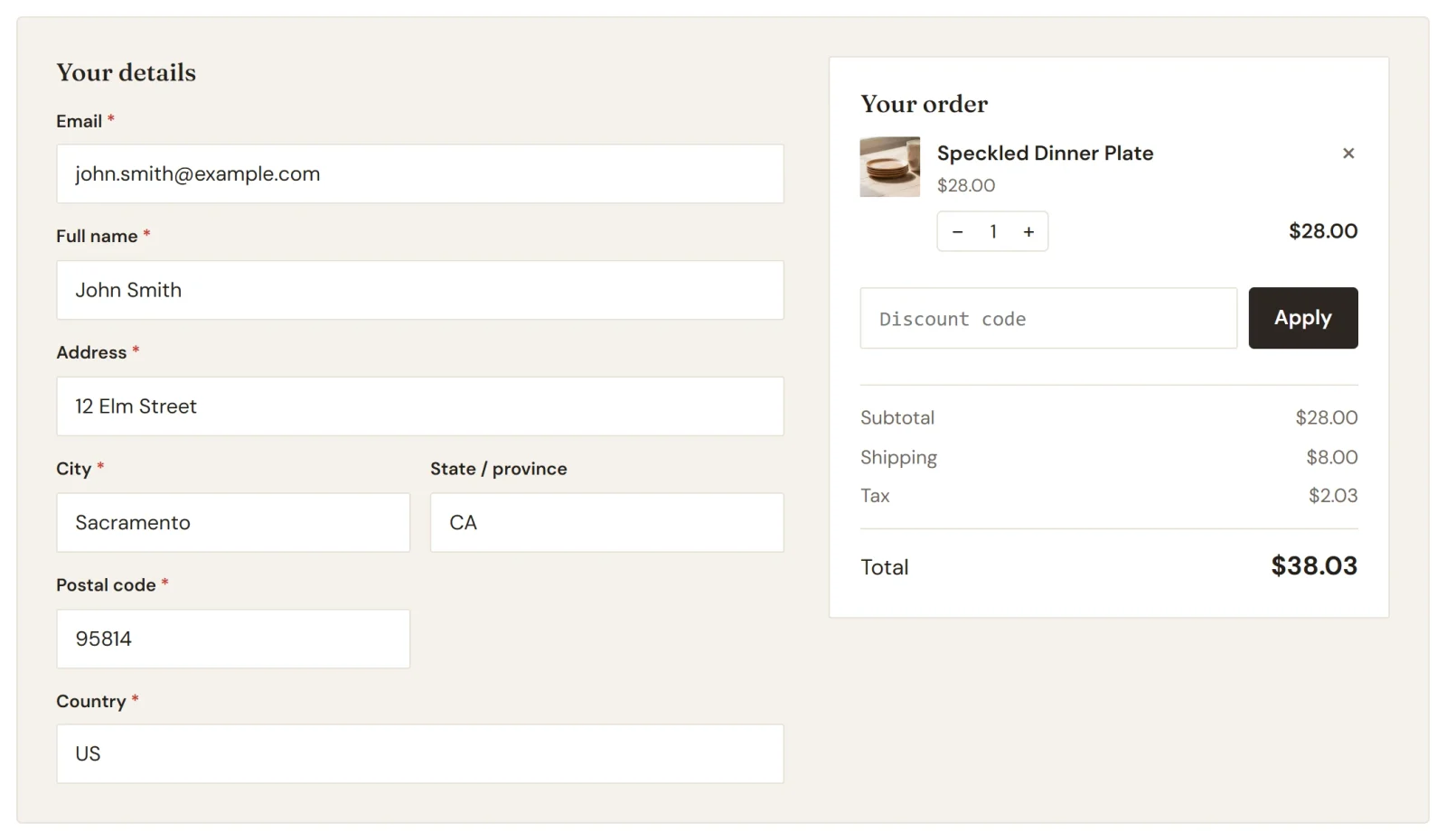This screenshot has width=1446, height=840.
Task: Click the Tax label
Action: tap(875, 495)
